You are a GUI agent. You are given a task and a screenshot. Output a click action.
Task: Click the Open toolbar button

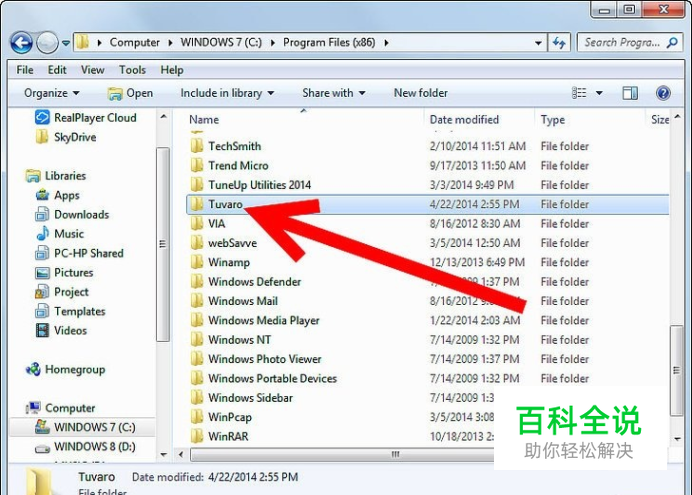pyautogui.click(x=131, y=93)
